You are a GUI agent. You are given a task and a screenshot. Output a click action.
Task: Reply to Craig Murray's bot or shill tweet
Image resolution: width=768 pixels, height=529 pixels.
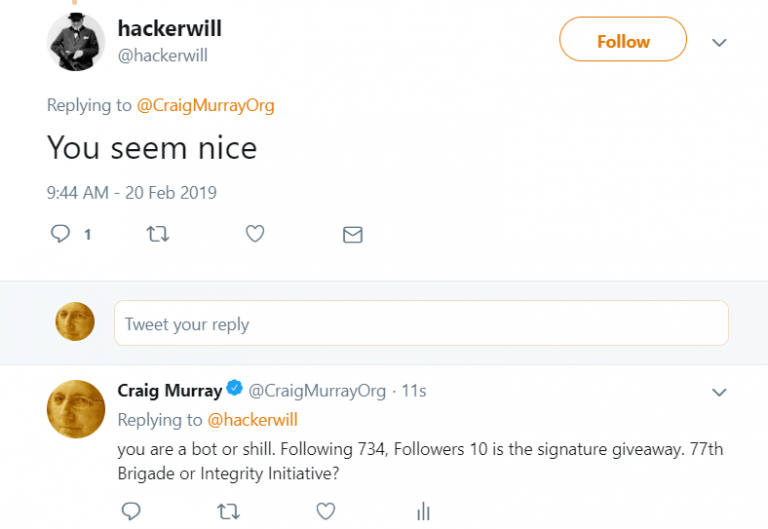[131, 511]
